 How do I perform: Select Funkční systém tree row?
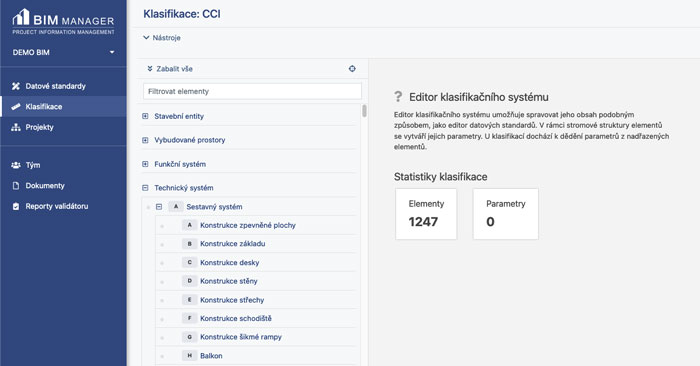pos(249,164)
